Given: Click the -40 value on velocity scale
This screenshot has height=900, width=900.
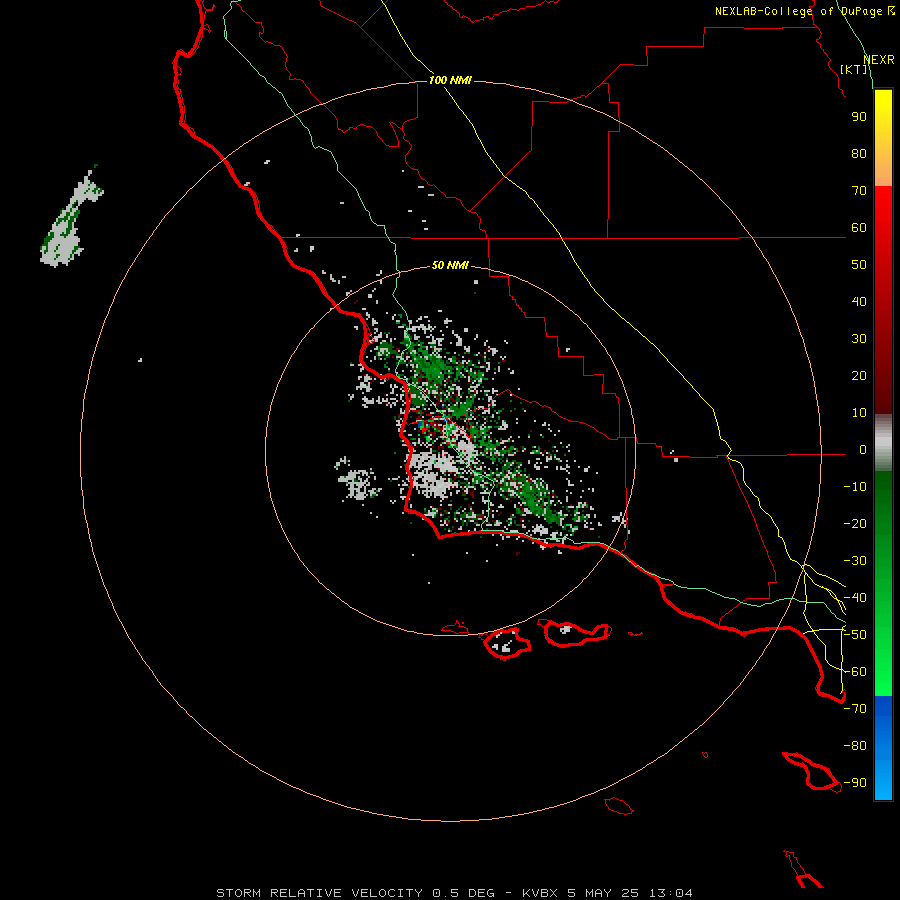Looking at the screenshot, I should pos(855,598).
